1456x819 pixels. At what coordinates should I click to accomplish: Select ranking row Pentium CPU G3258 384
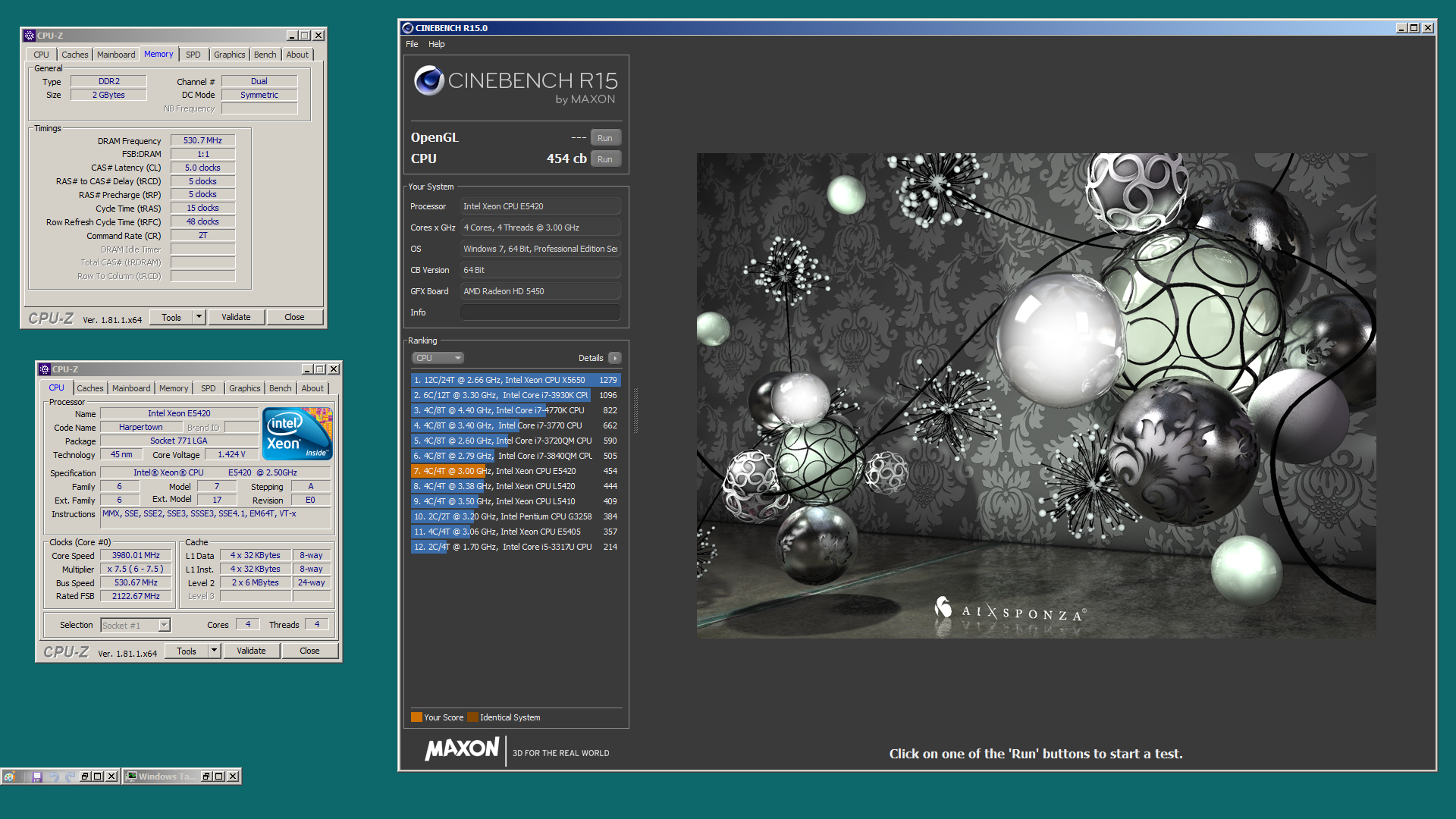pos(516,516)
